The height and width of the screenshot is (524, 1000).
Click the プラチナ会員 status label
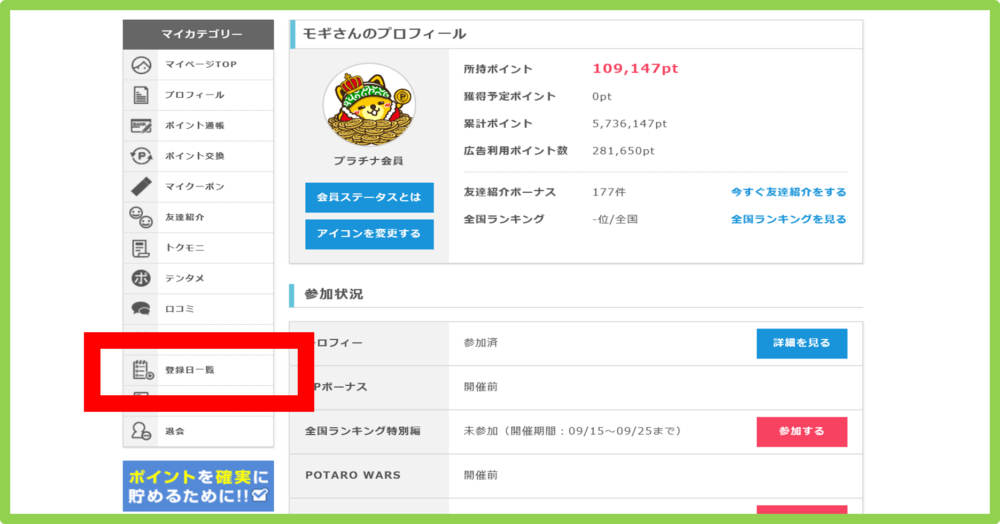(369, 161)
